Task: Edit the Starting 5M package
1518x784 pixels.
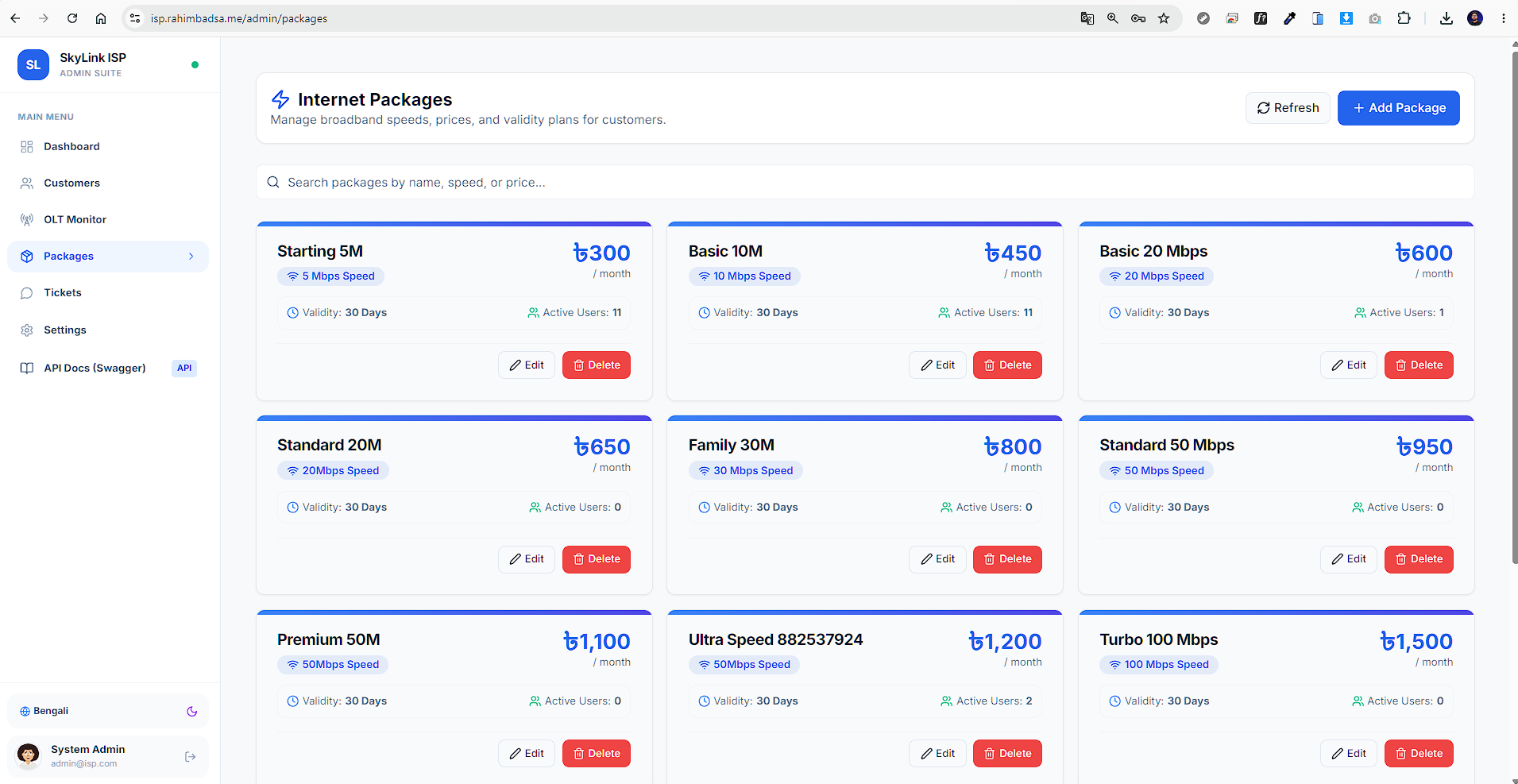Action: coord(527,365)
